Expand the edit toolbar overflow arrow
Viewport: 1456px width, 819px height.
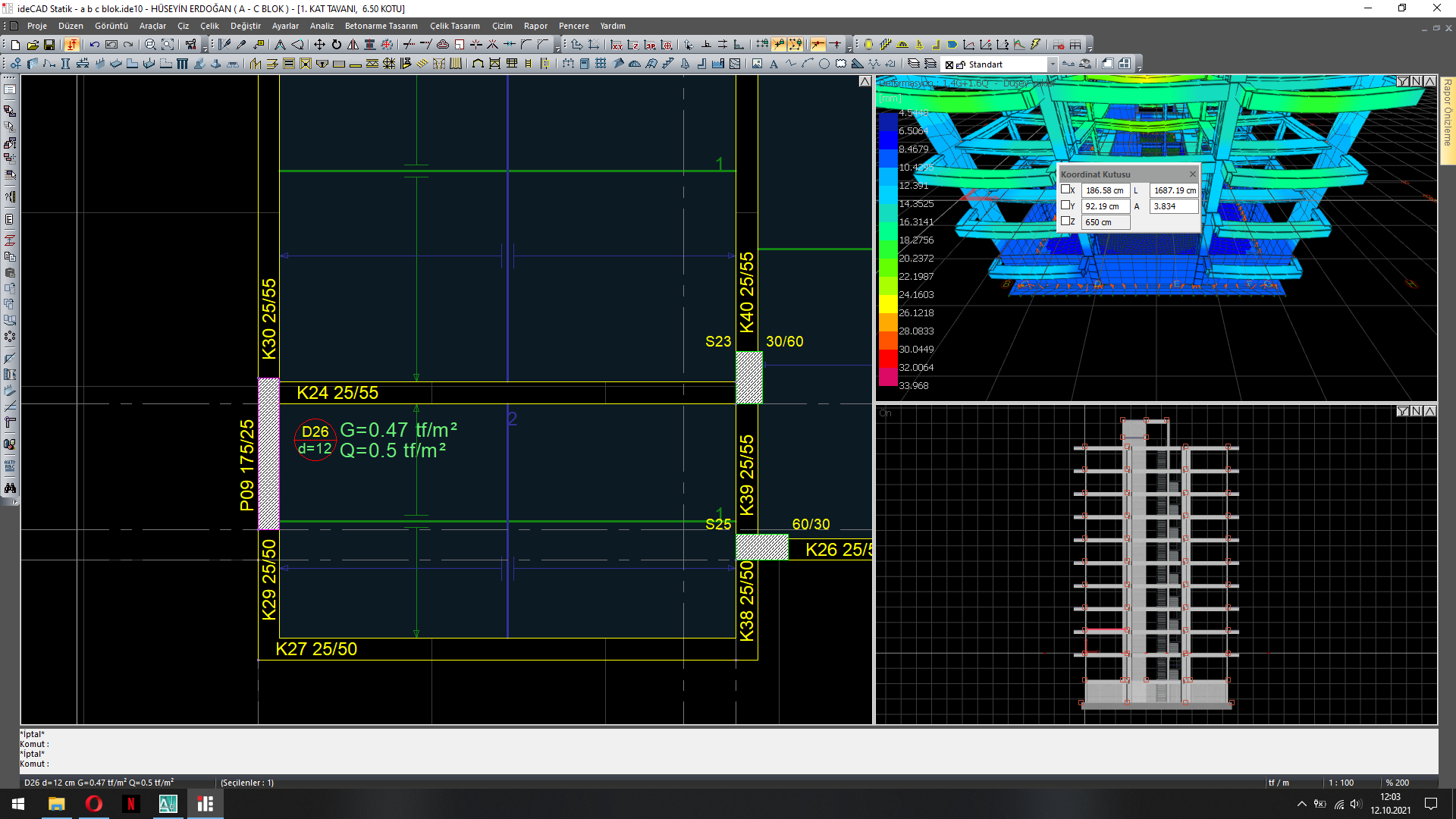[x=557, y=50]
